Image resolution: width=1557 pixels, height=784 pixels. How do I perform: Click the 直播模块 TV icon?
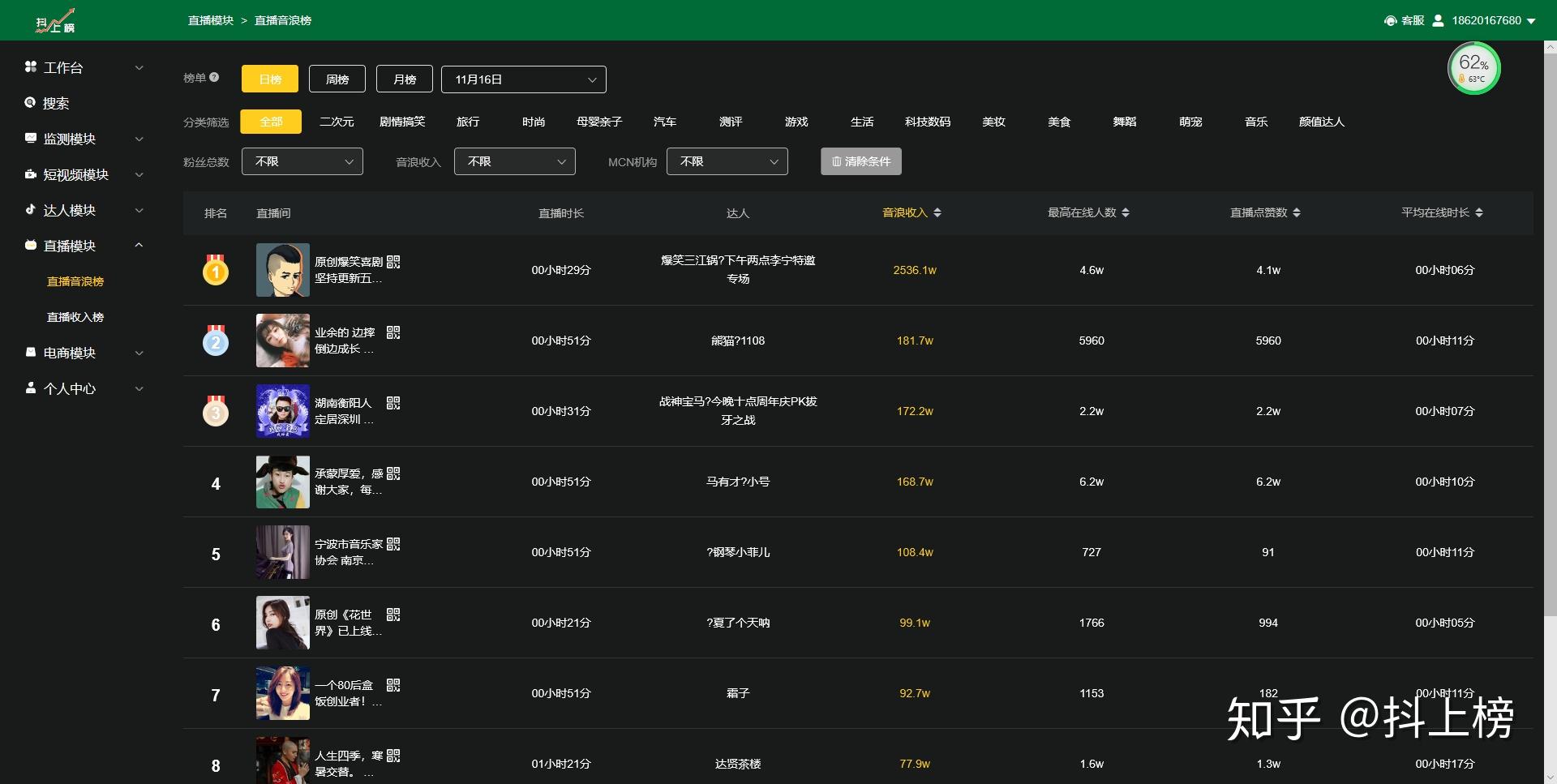pyautogui.click(x=31, y=245)
